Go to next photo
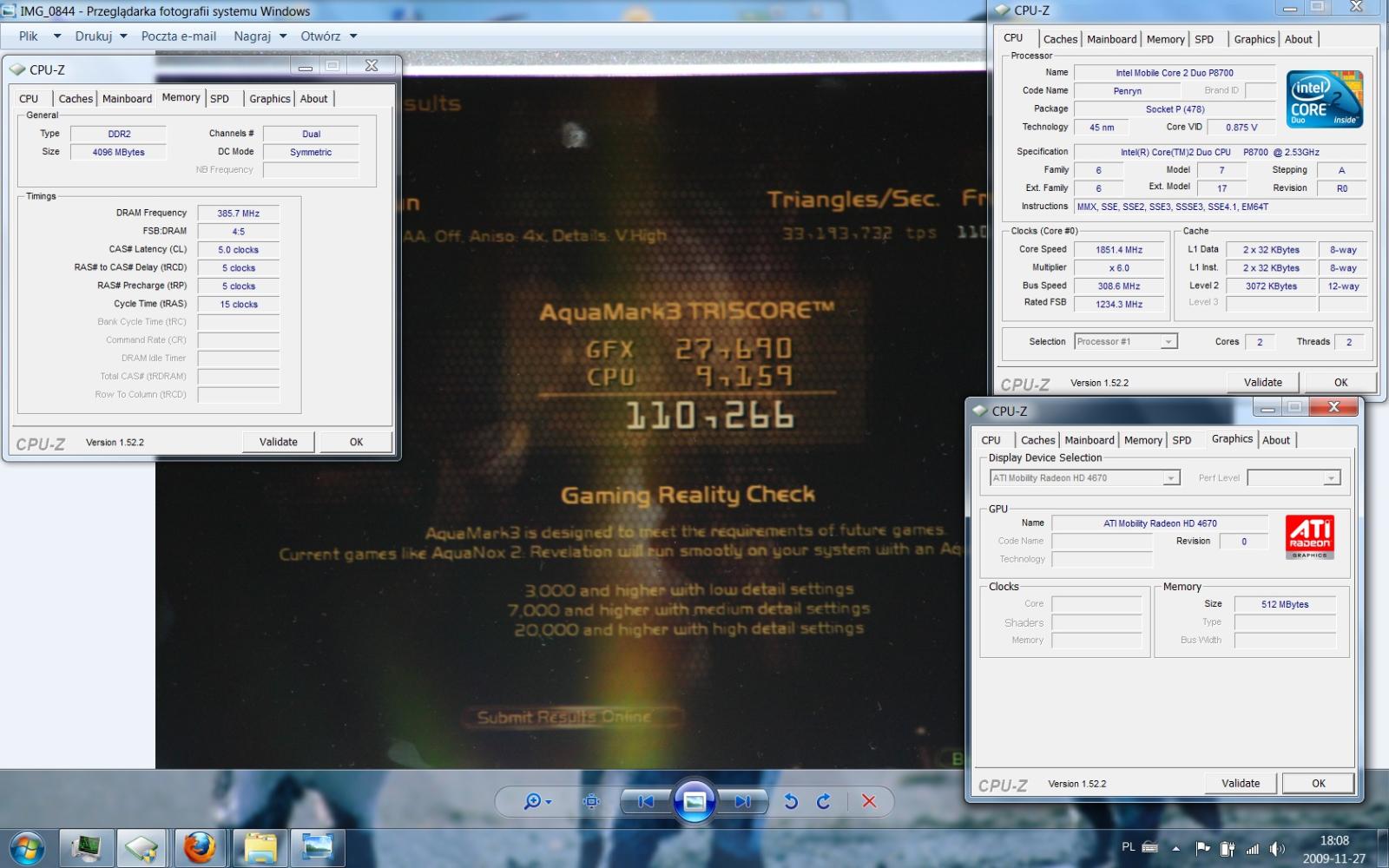This screenshot has height=868, width=1389. point(743,801)
